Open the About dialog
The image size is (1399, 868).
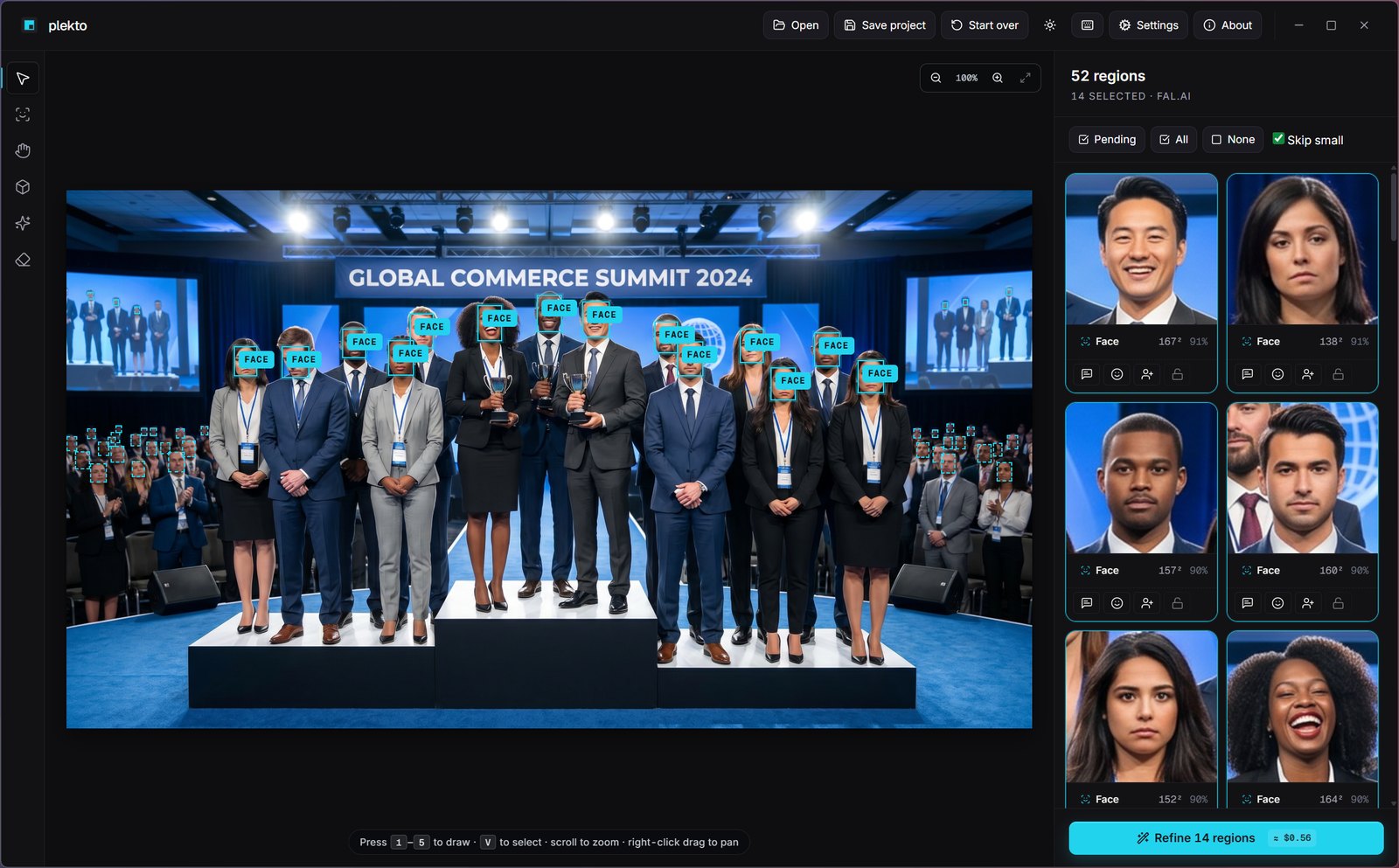click(1228, 25)
